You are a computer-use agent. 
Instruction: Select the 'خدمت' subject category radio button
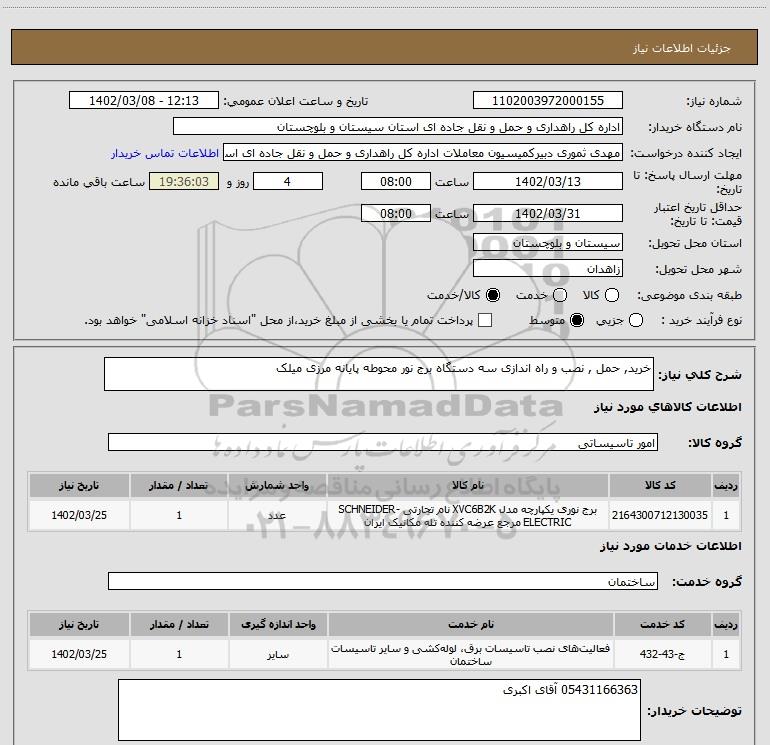click(x=560, y=295)
